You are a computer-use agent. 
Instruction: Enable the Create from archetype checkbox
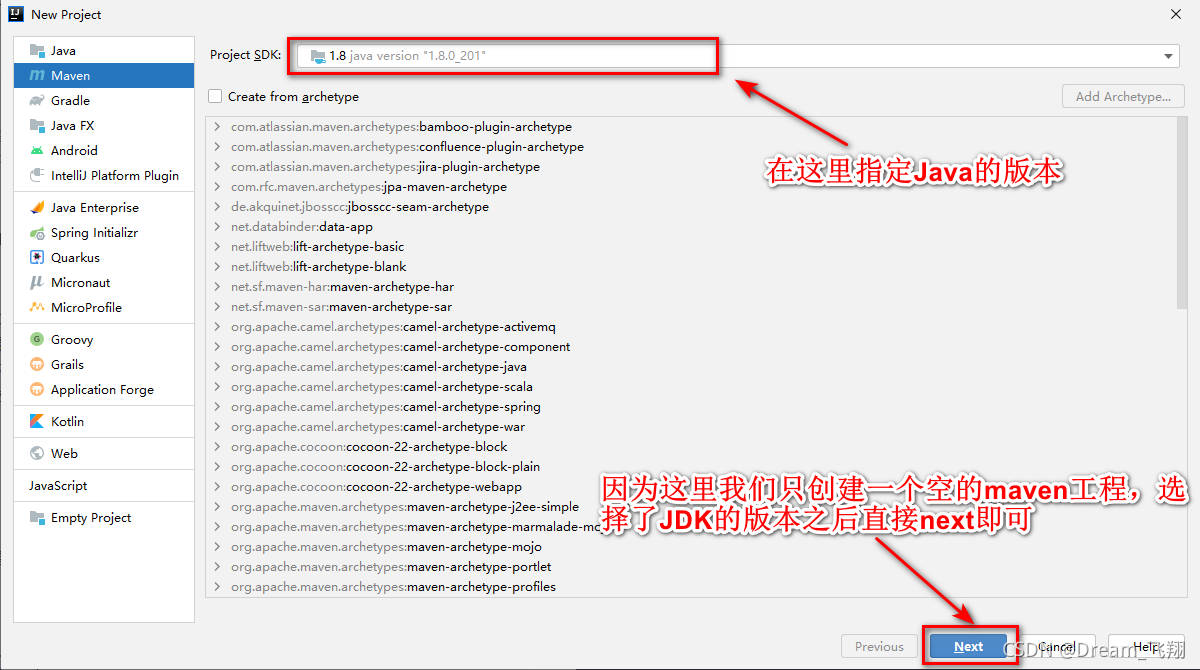tap(215, 96)
